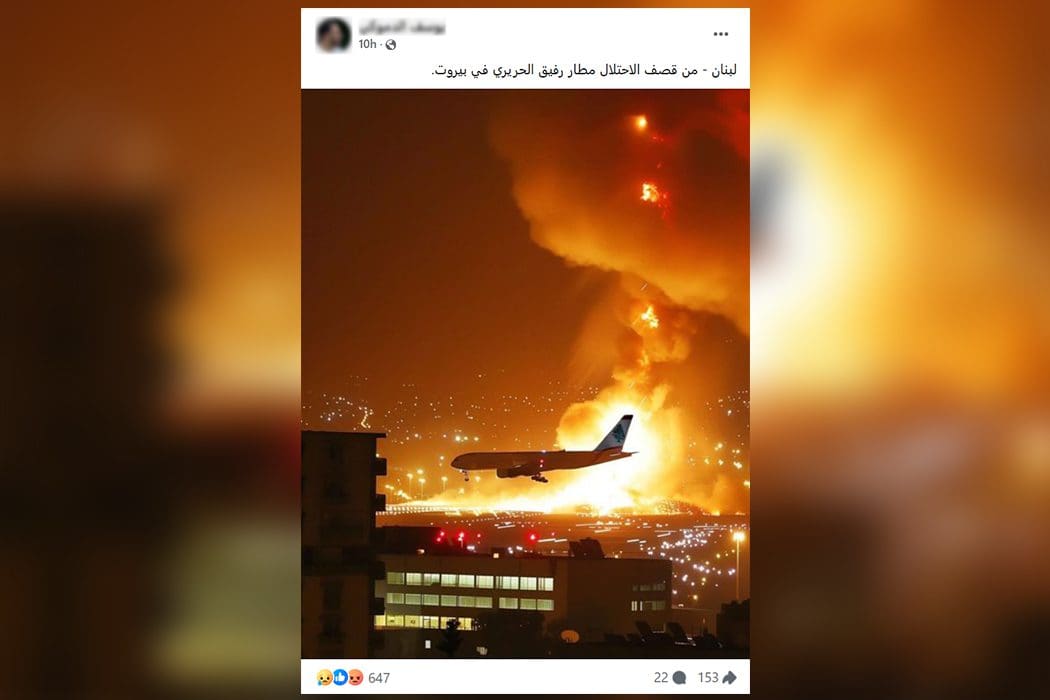This screenshot has height=700, width=1050.
Task: View the 647 reactions count
Action: [378, 678]
